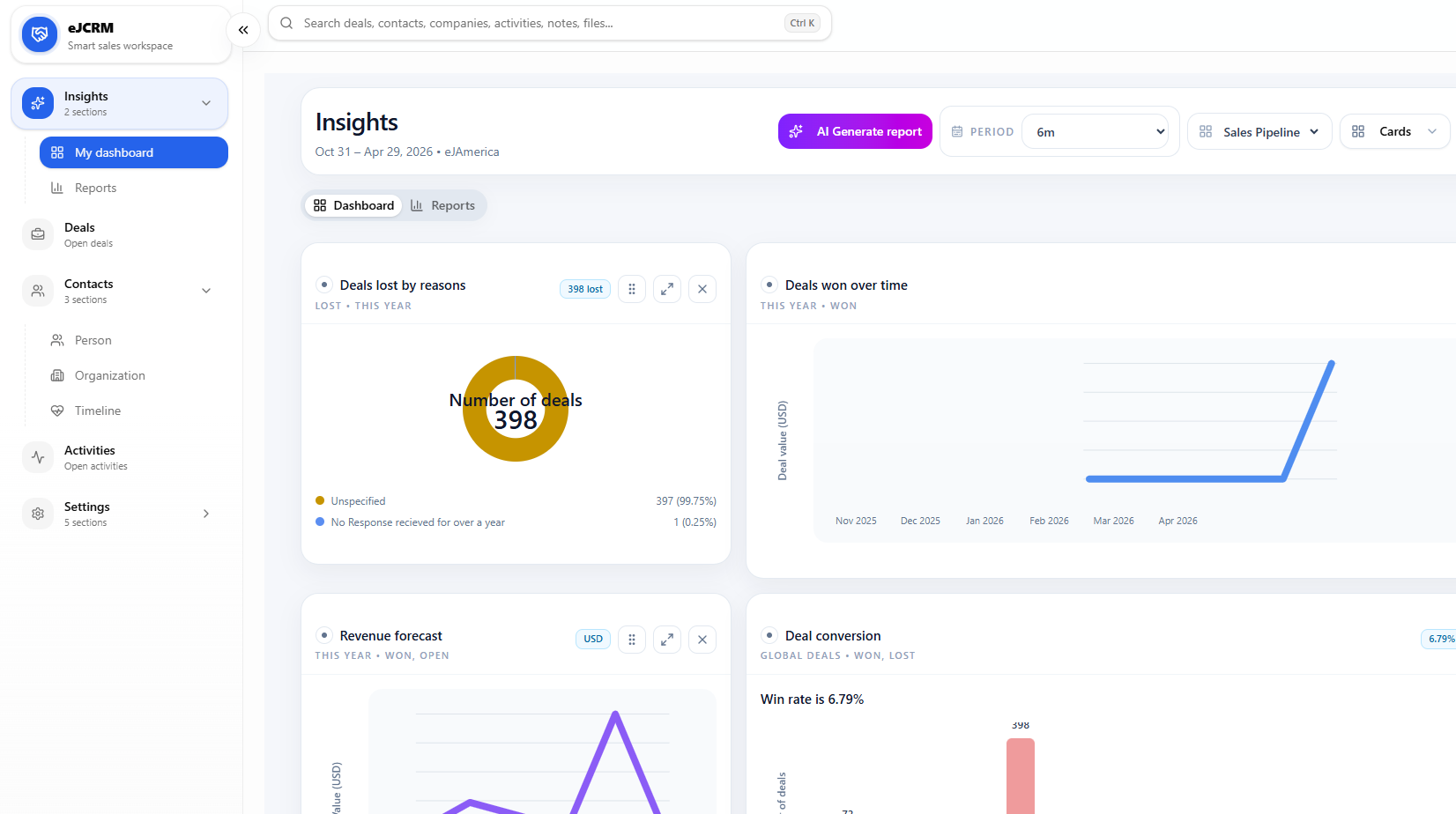This screenshot has width=1456, height=814.
Task: Open Organization under Contacts
Action: (134, 375)
